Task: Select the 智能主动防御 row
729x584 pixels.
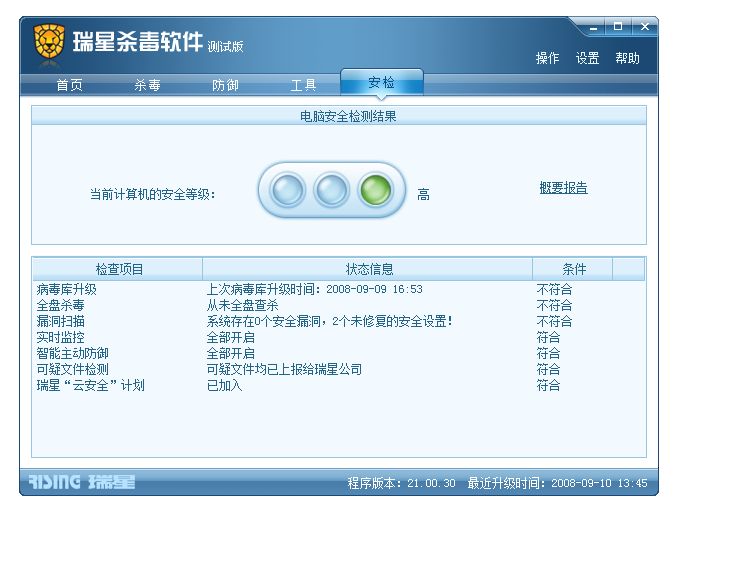Action: coord(338,353)
